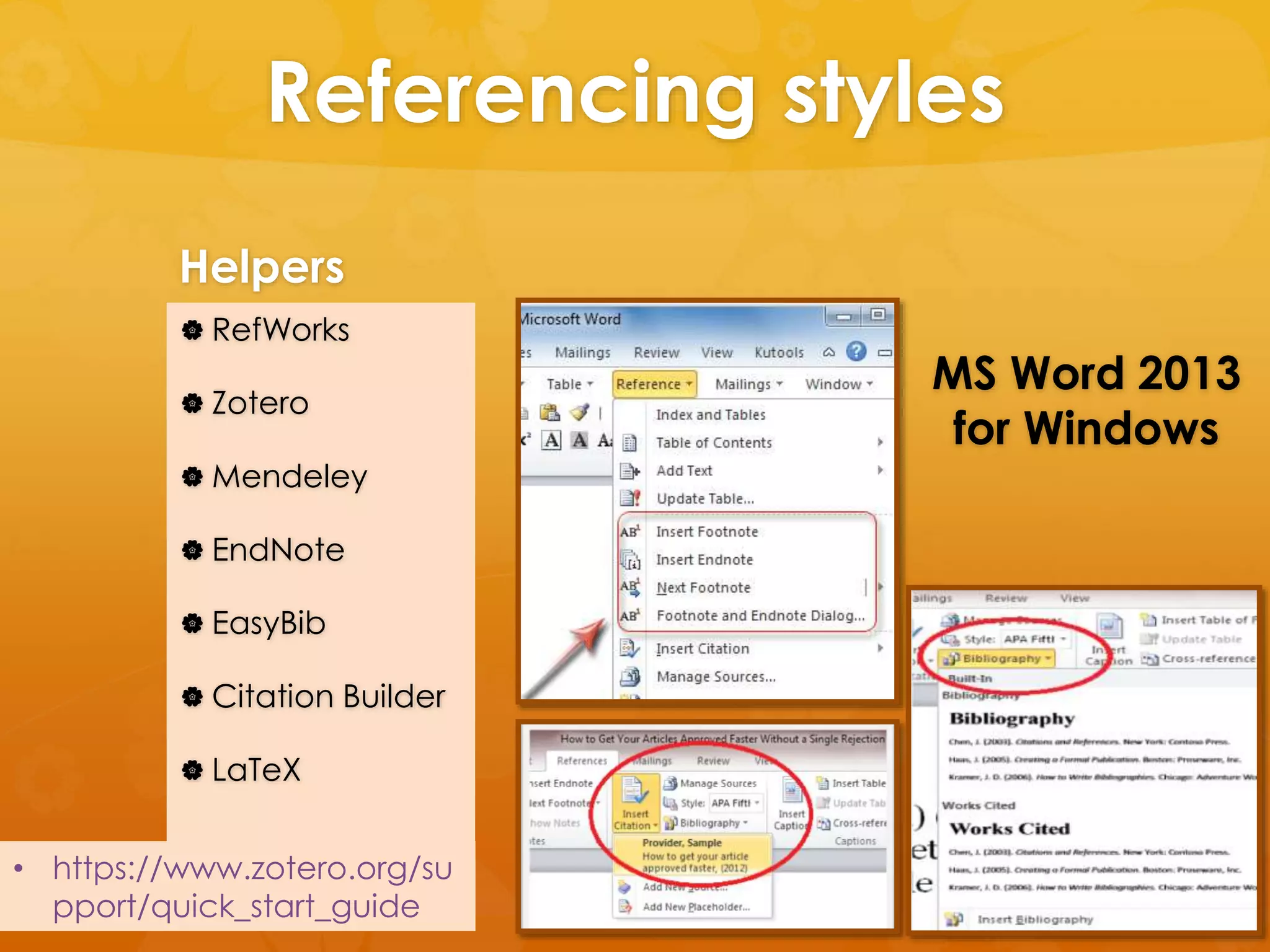This screenshot has width=1270, height=952.
Task: Click the Insert Table of Figures icon in citation ribbon
Action: point(823,783)
